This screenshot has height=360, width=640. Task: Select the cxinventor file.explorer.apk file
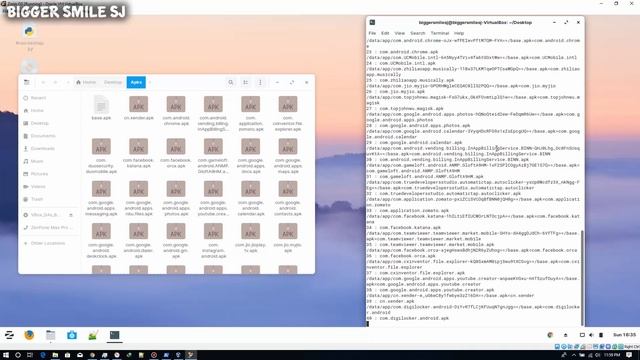point(288,113)
